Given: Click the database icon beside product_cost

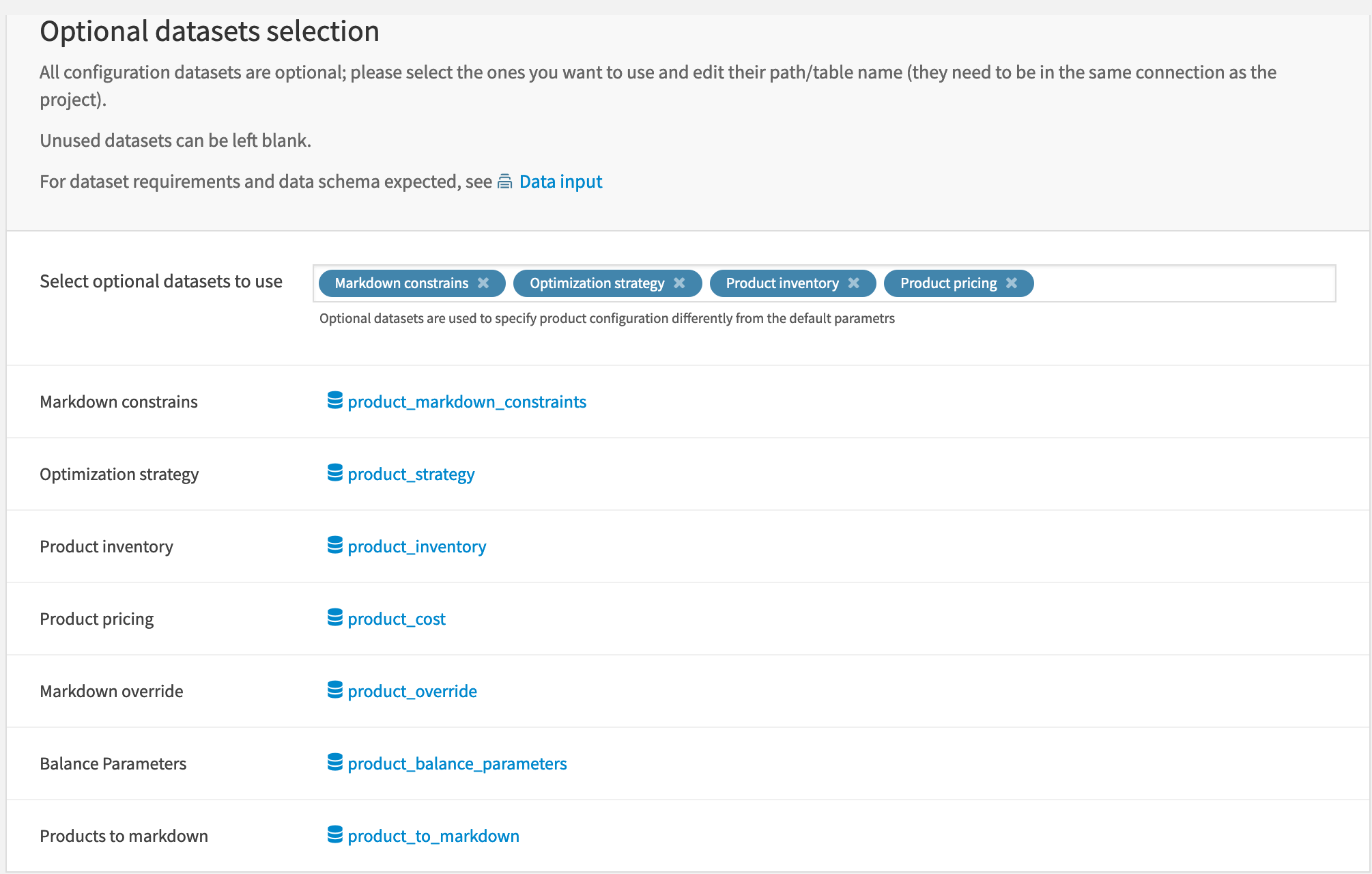Looking at the screenshot, I should 334,619.
